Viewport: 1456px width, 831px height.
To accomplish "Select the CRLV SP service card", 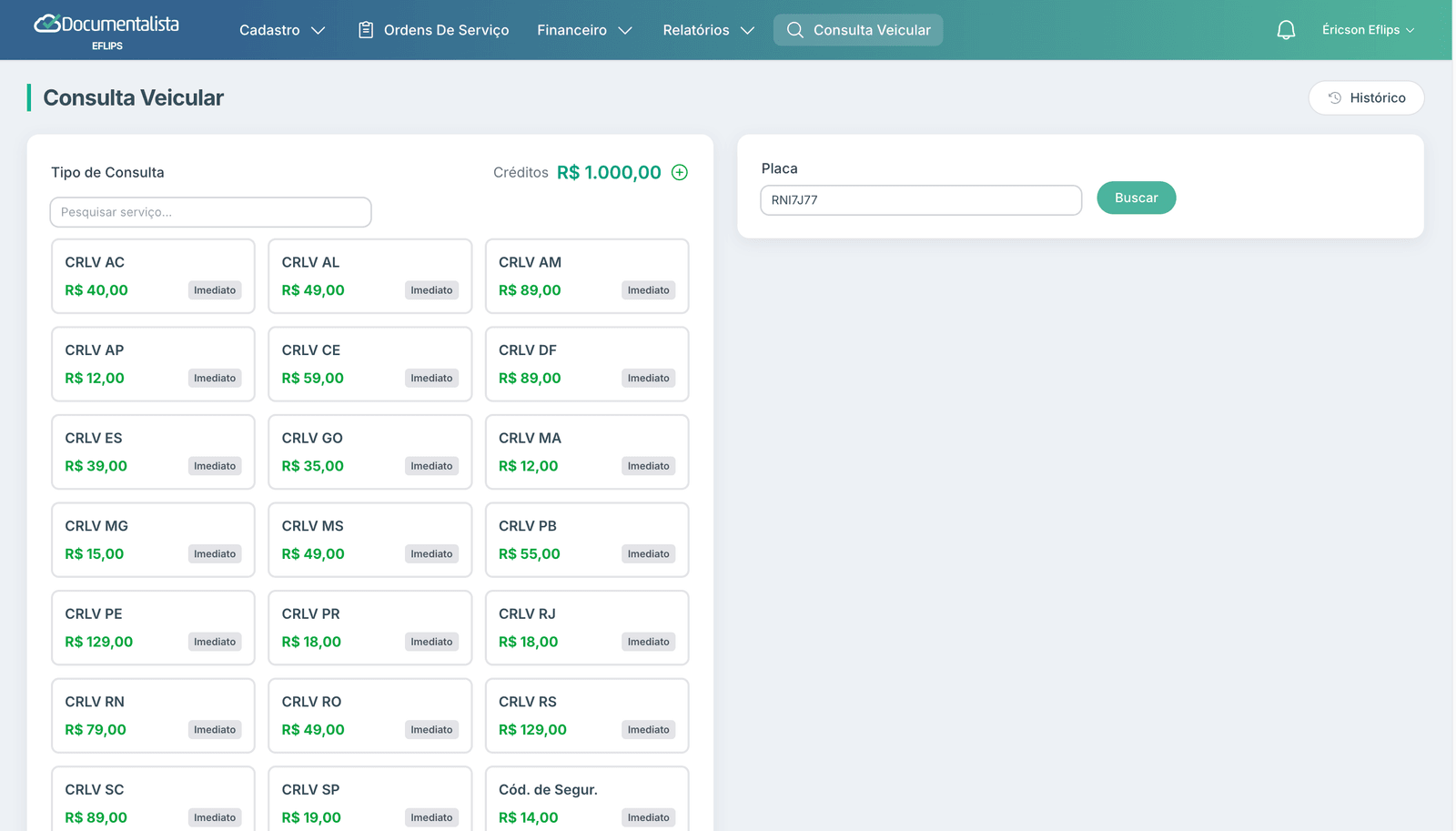I will point(370,798).
